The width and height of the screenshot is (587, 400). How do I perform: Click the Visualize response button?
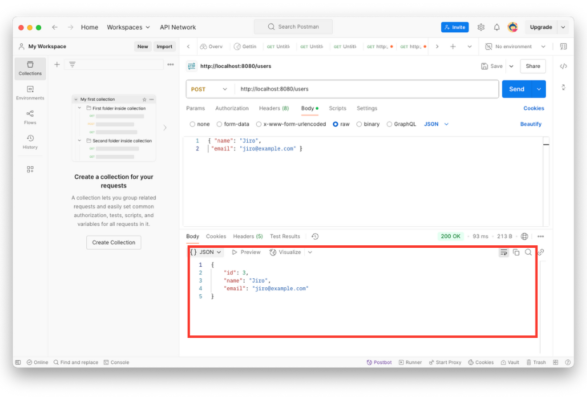point(286,252)
